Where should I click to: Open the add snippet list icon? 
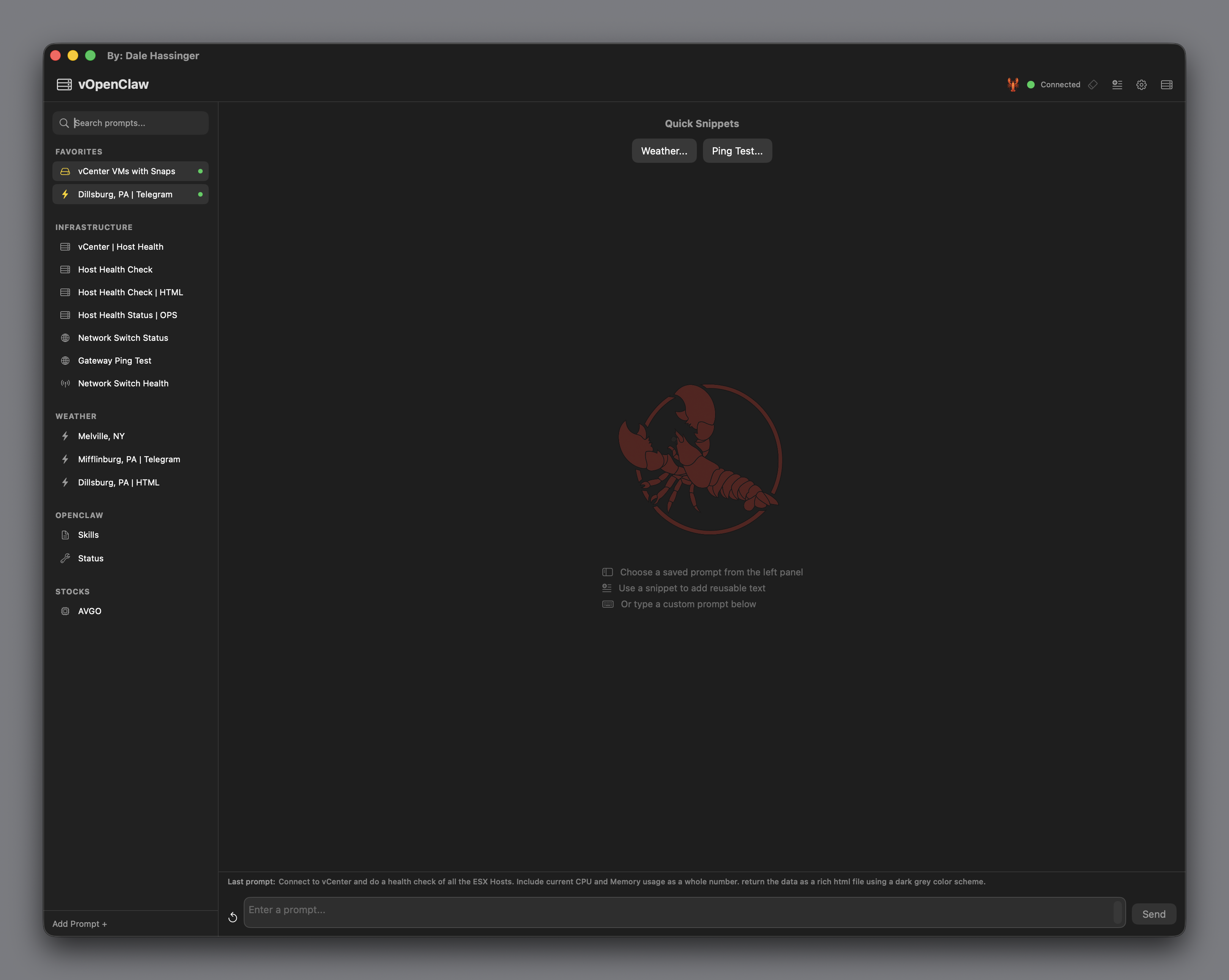[1117, 84]
